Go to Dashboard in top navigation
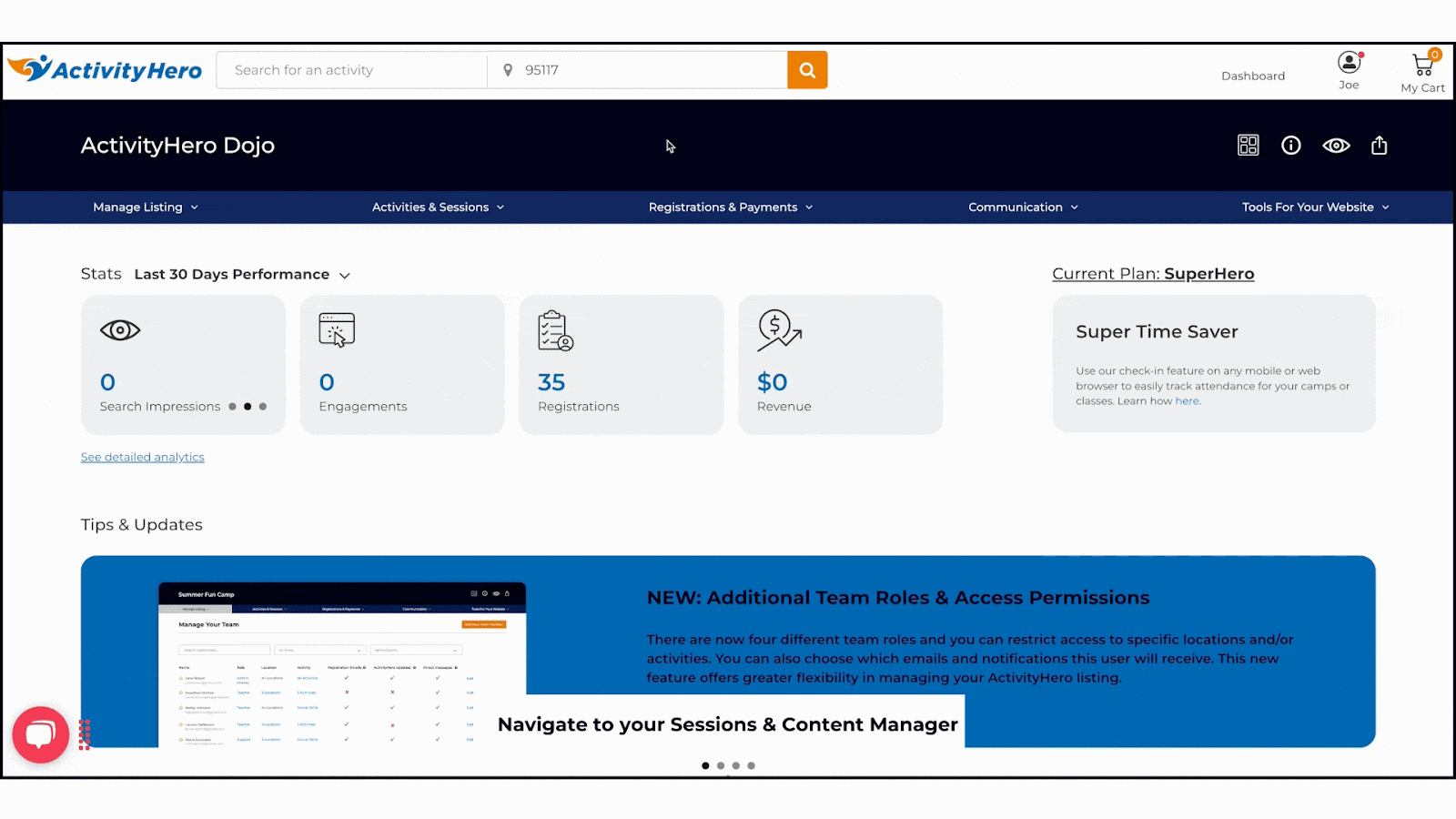The image size is (1456, 819). click(1253, 76)
